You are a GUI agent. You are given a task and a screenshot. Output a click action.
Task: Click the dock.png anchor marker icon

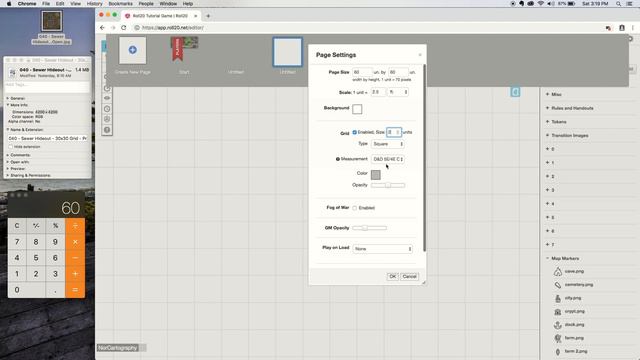click(558, 325)
